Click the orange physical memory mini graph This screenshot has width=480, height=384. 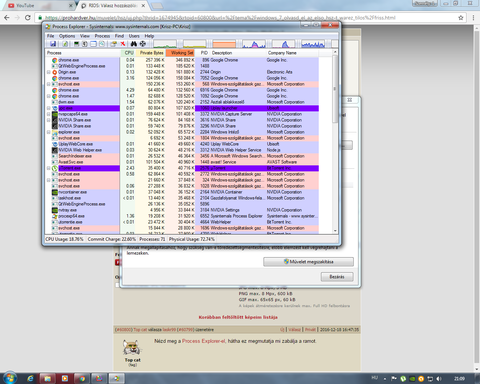(224, 44)
